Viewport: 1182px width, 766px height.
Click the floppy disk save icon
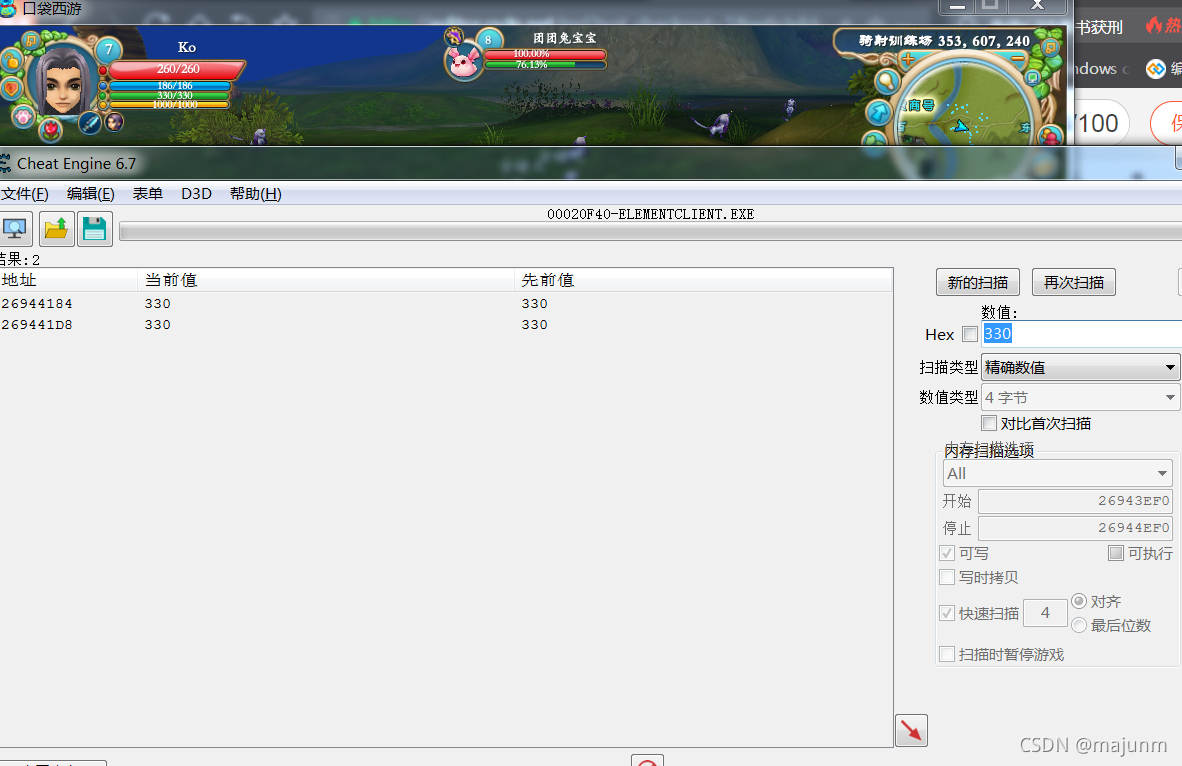click(94, 229)
